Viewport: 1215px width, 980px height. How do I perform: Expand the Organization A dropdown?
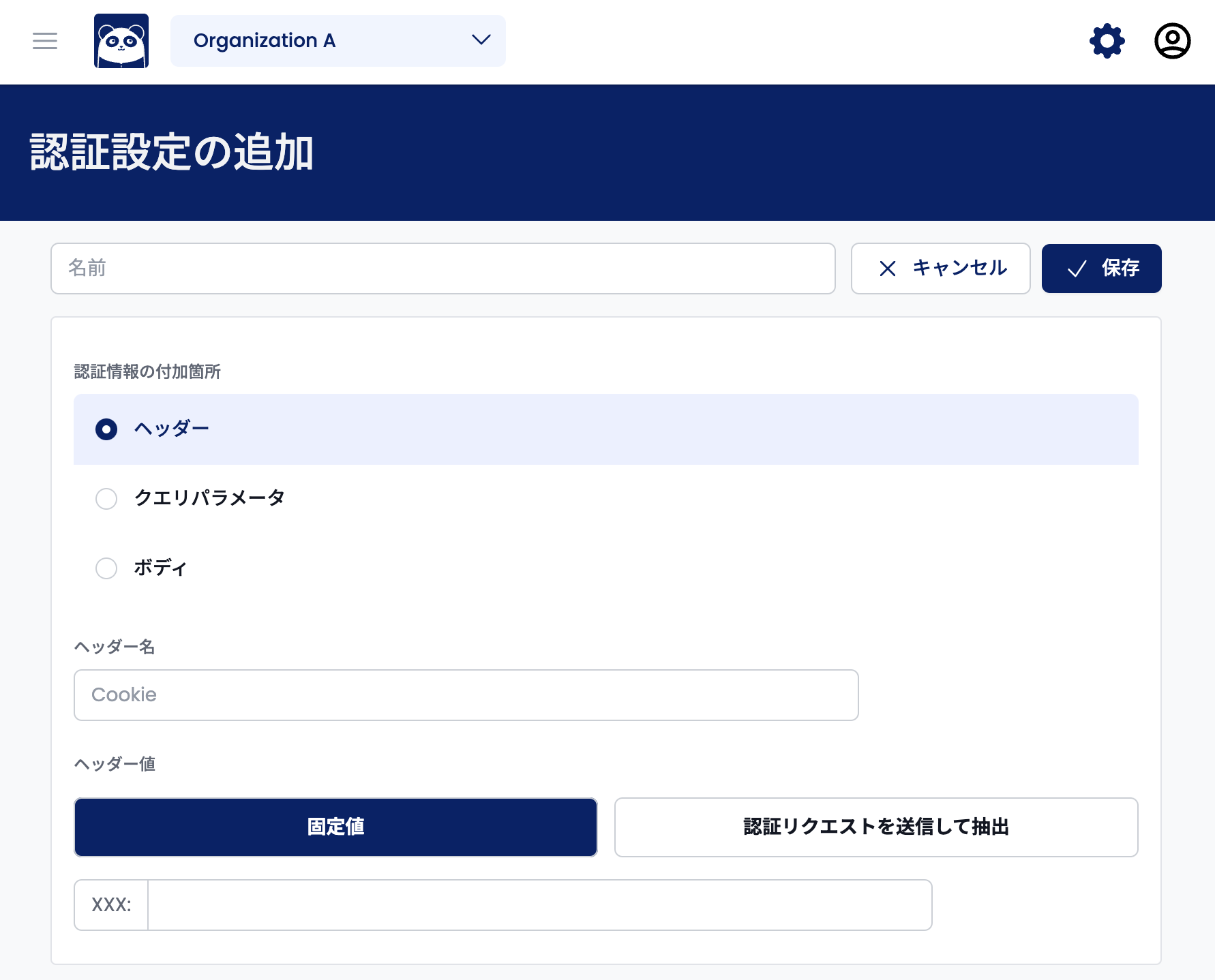click(338, 41)
